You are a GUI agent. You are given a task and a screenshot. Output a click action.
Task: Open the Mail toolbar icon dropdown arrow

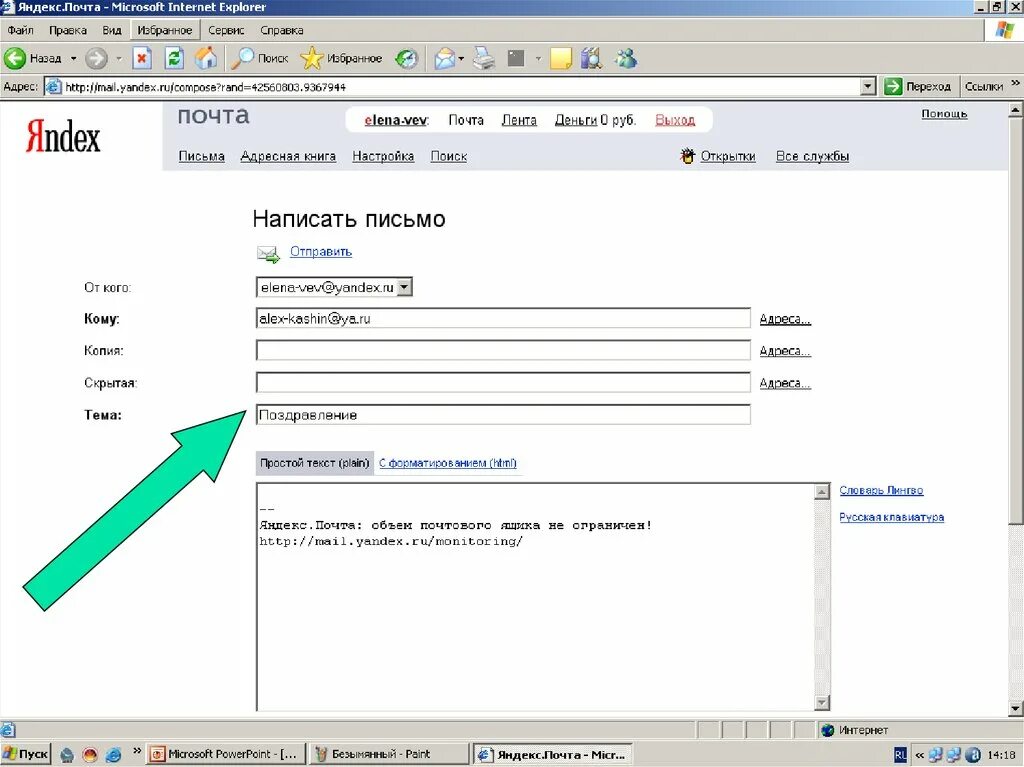click(x=461, y=59)
